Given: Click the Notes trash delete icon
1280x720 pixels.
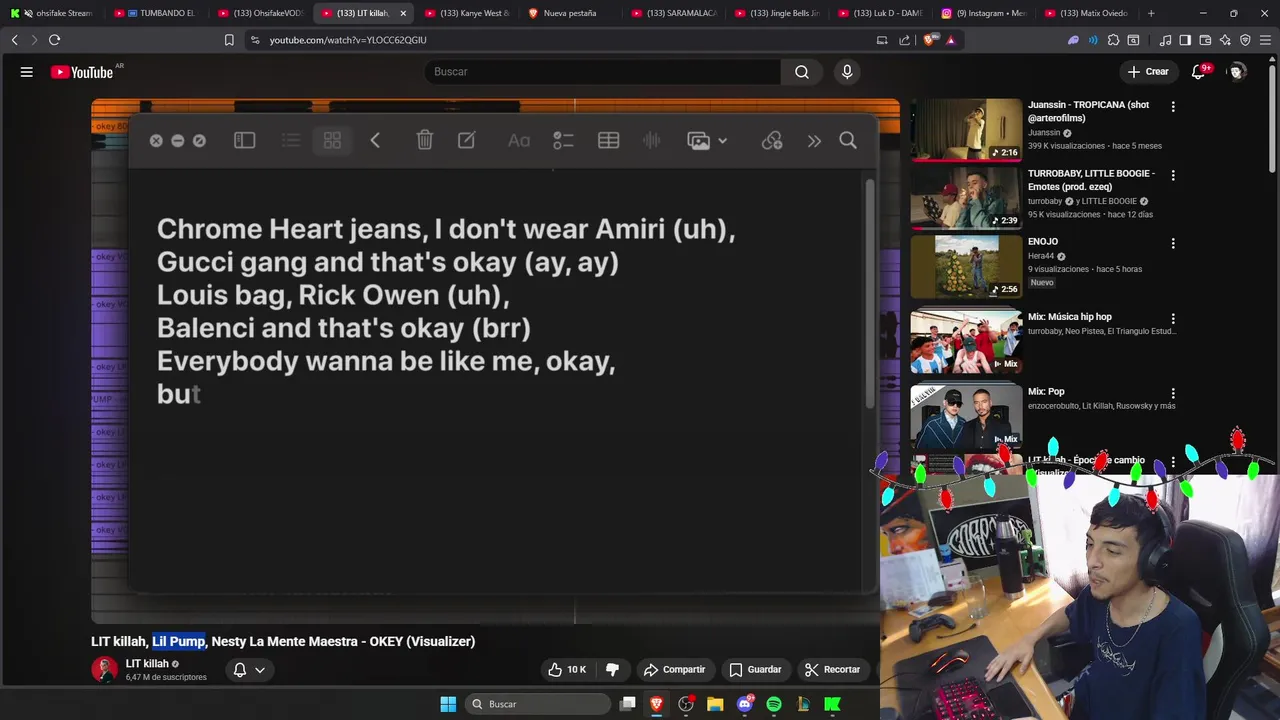Looking at the screenshot, I should pyautogui.click(x=425, y=140).
